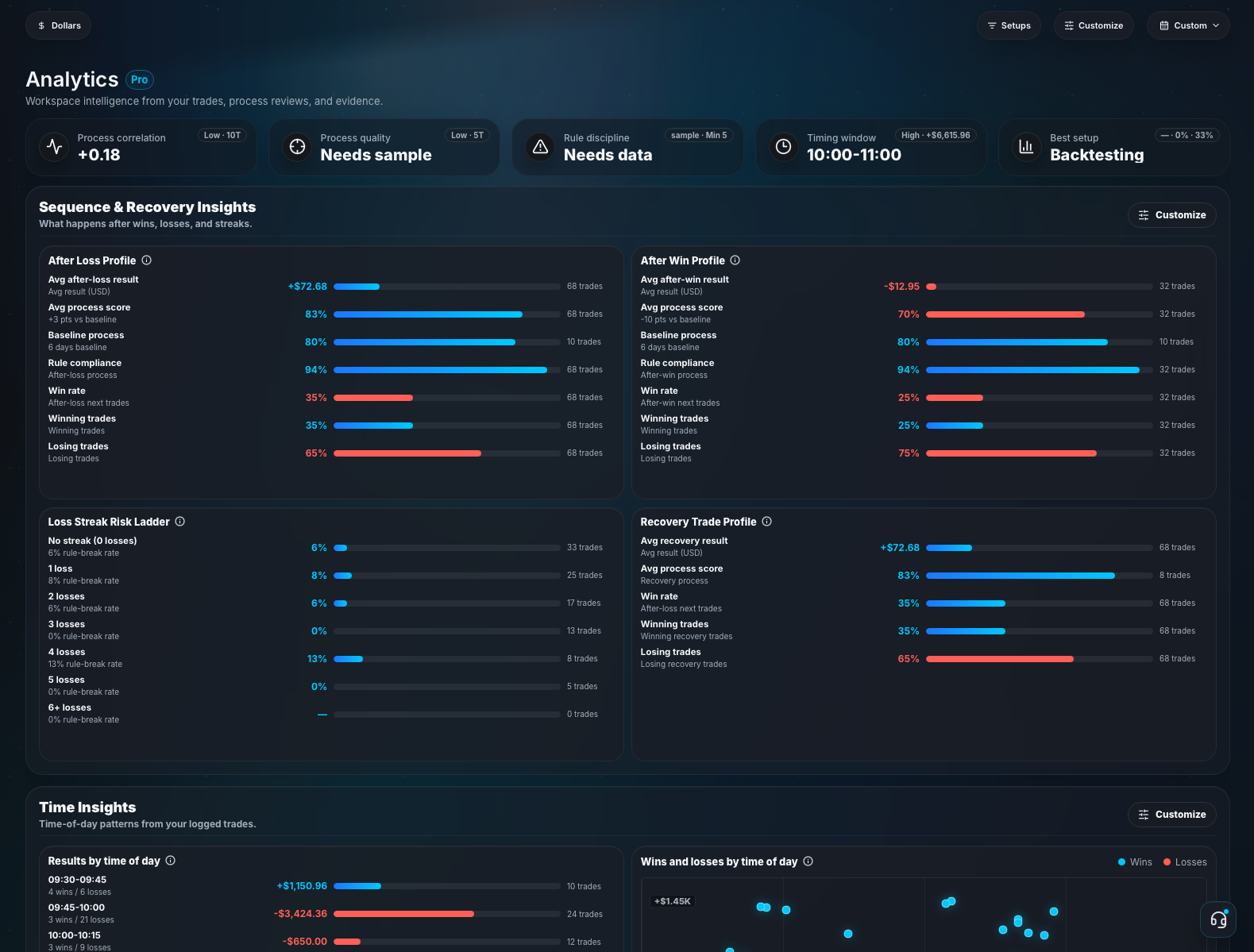Click the 'sample · Min 5' badge

click(699, 136)
